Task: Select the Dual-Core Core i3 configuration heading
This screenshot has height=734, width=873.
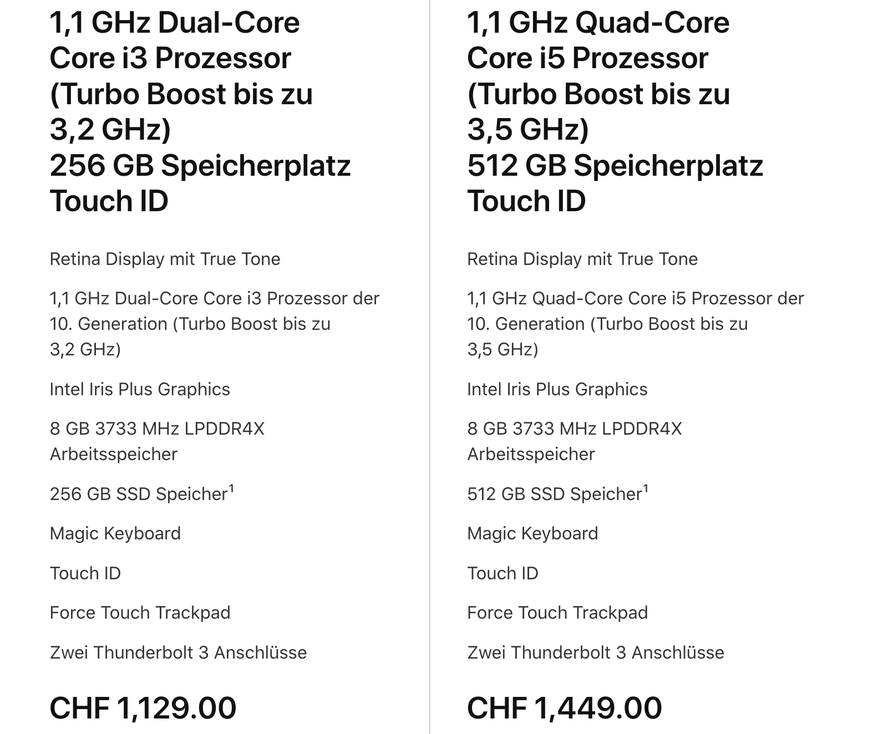Action: 200,111
